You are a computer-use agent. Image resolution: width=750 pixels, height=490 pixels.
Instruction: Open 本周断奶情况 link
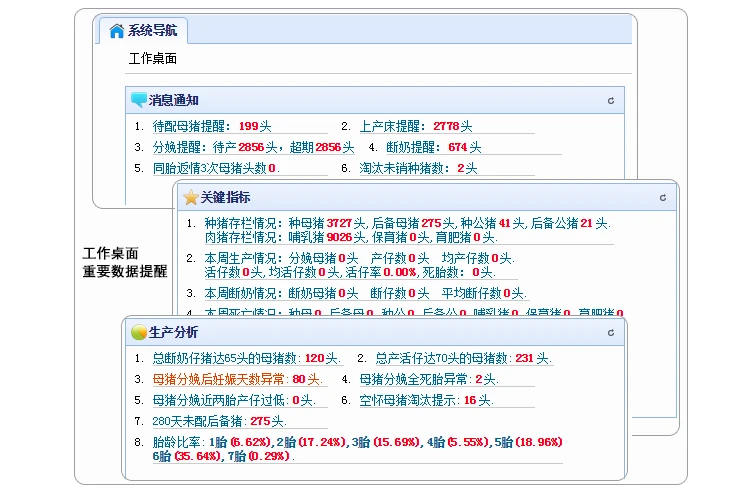365,293
